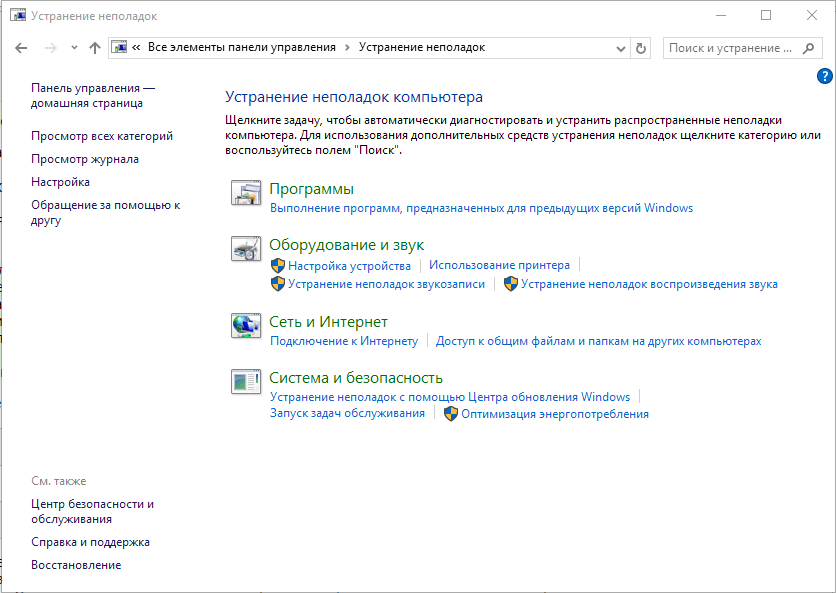This screenshot has width=836, height=593.
Task: Open Восстановление link in sidebar
Action: click(76, 565)
